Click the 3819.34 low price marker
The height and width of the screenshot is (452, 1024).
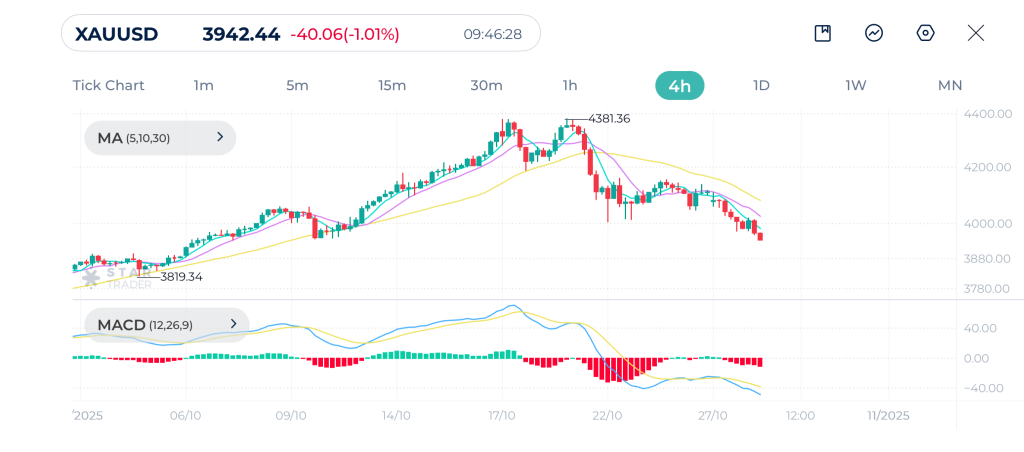pos(180,276)
